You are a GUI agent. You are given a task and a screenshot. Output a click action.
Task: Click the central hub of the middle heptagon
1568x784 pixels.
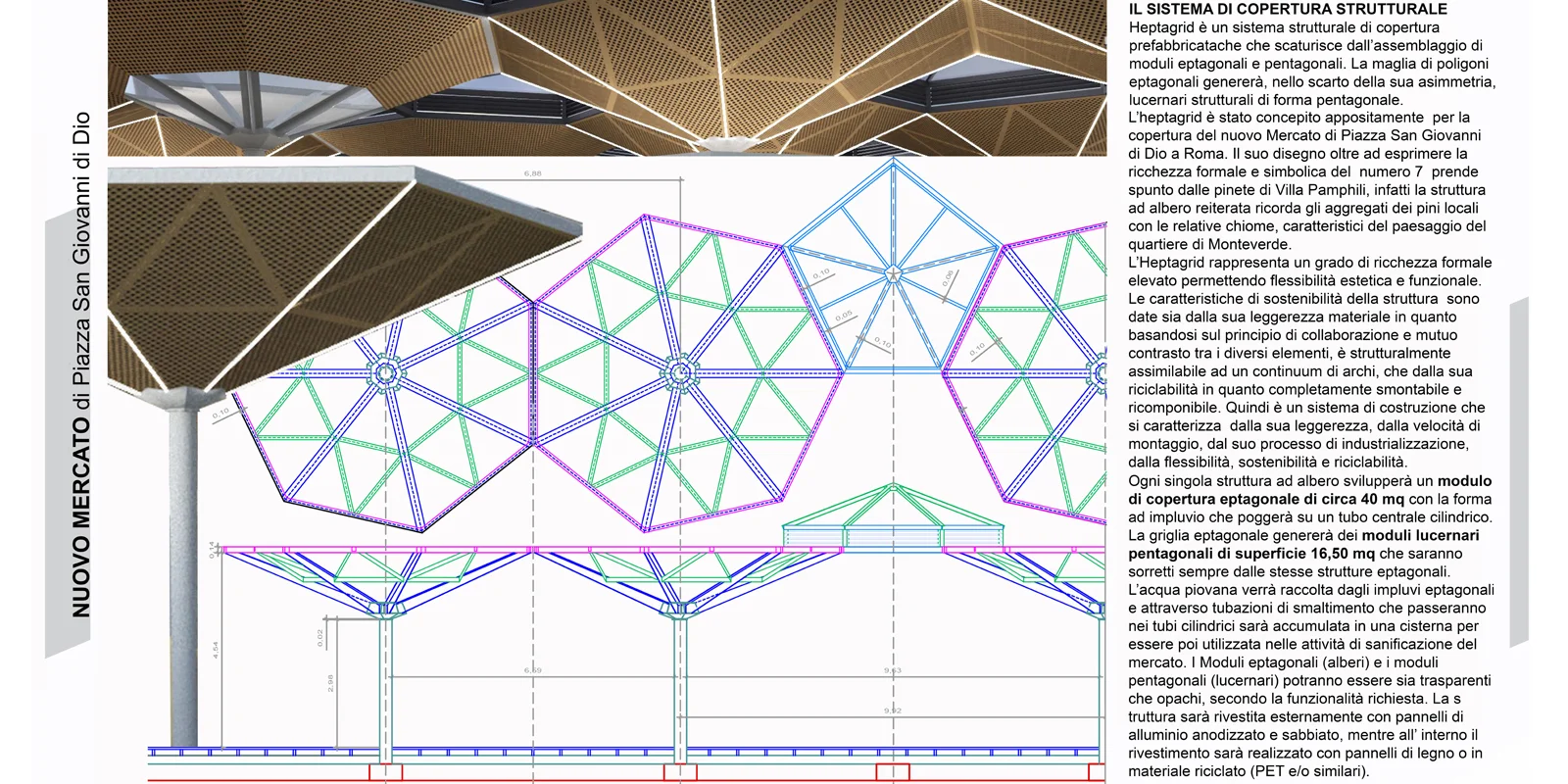click(x=678, y=371)
